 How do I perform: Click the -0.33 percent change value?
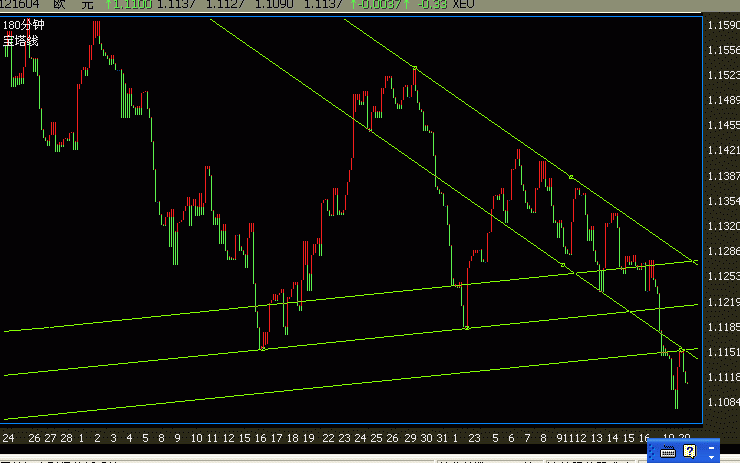(432, 5)
